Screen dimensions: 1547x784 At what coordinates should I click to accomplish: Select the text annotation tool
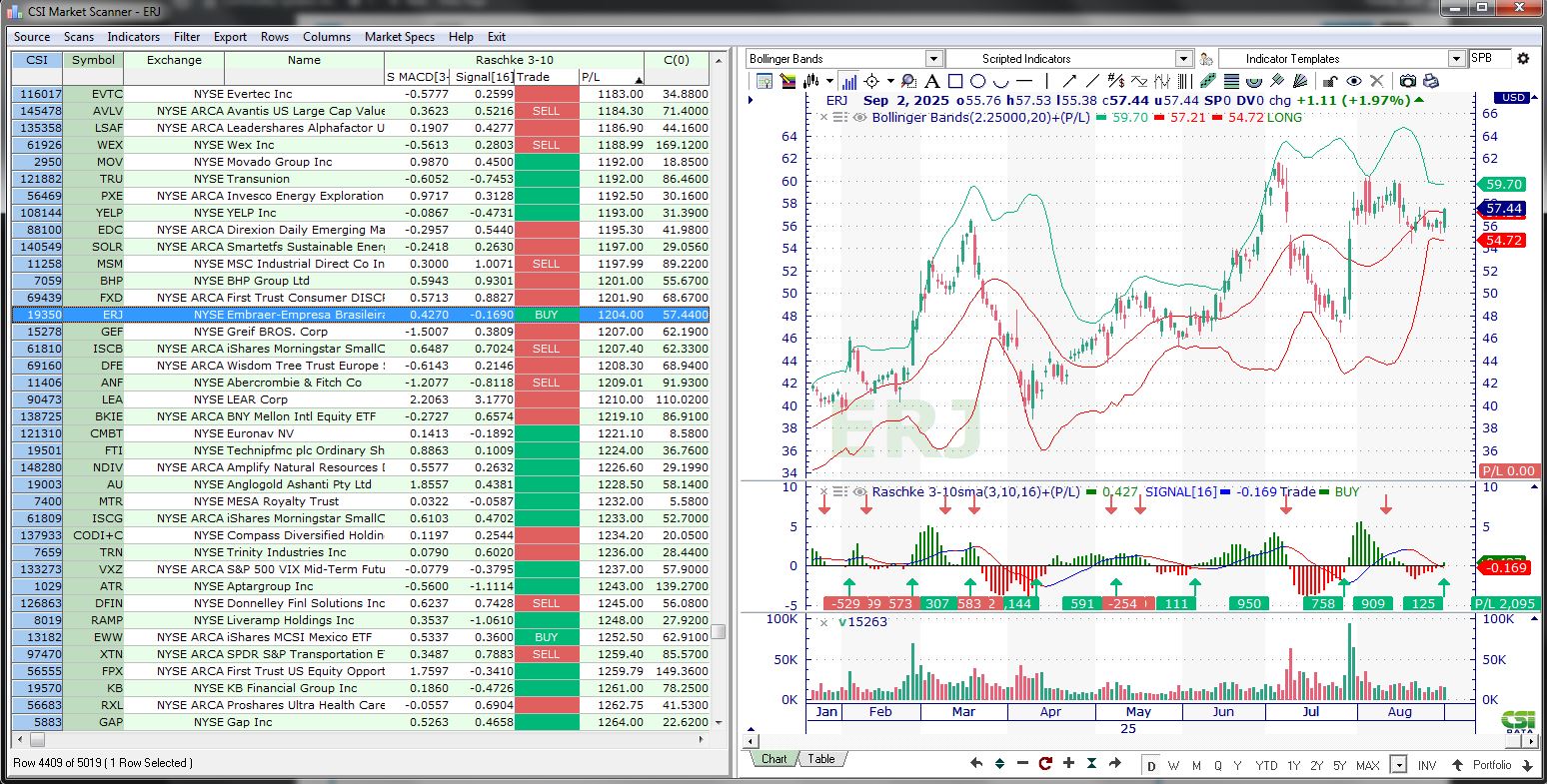coord(931,81)
